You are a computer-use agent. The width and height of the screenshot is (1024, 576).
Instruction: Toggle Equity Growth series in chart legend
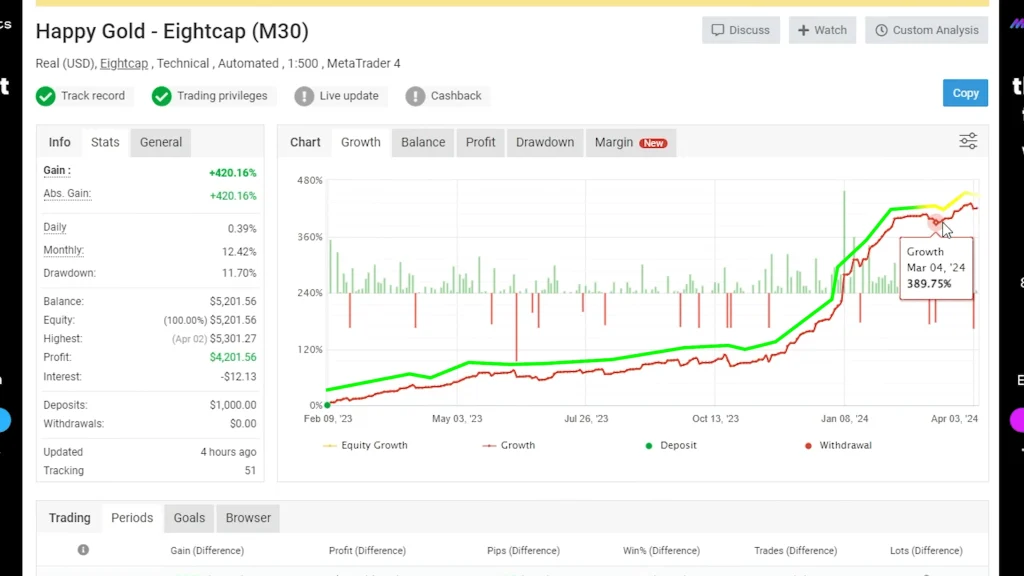365,445
